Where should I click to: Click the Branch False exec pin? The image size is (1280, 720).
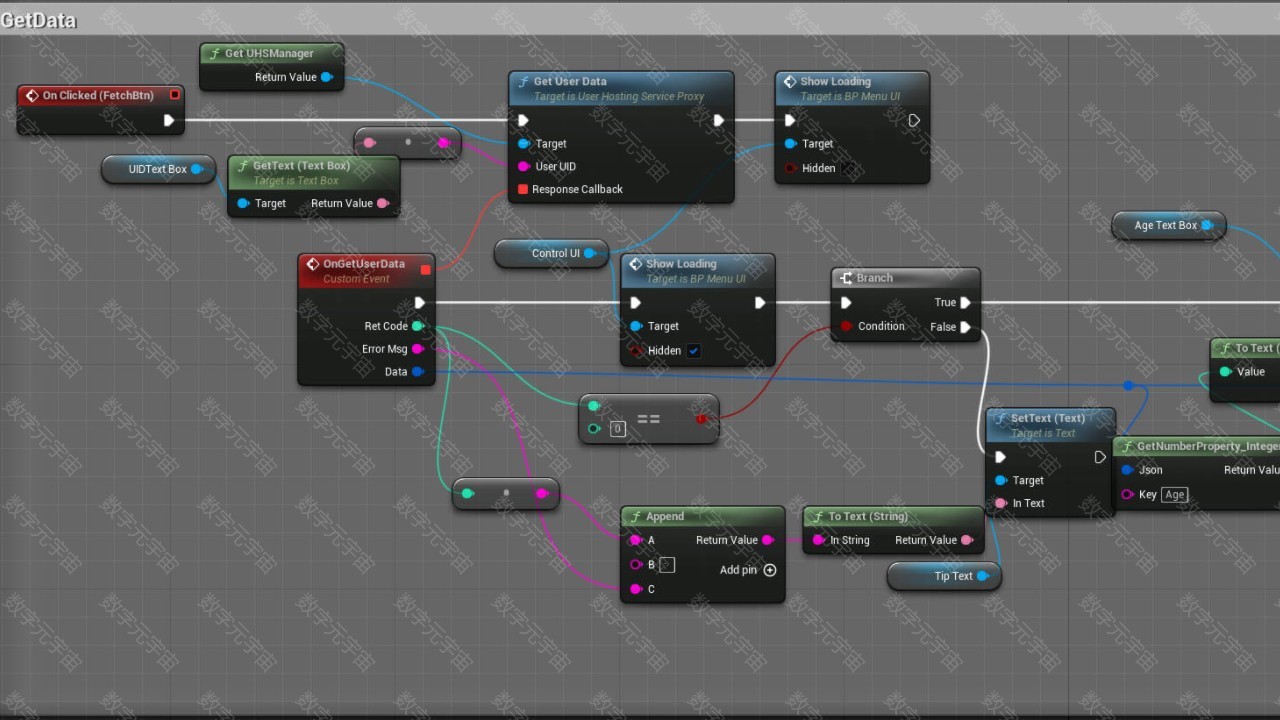click(x=965, y=327)
